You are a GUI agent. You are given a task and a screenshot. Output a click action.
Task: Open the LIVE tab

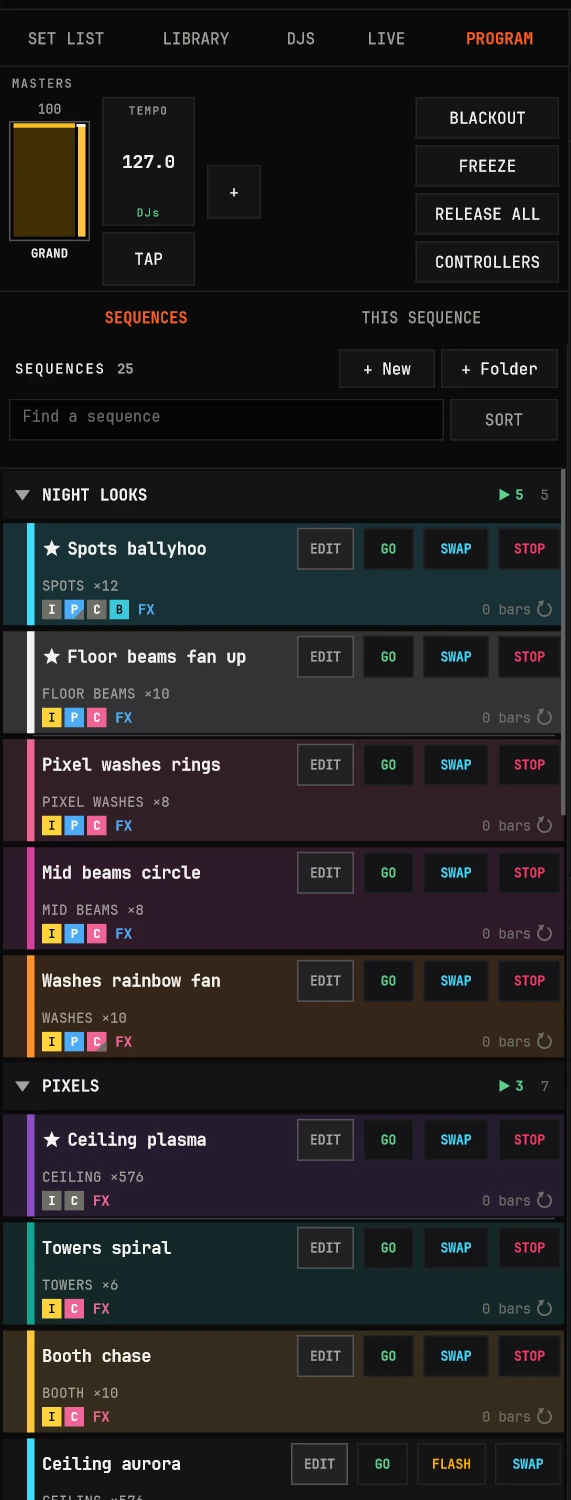point(386,39)
